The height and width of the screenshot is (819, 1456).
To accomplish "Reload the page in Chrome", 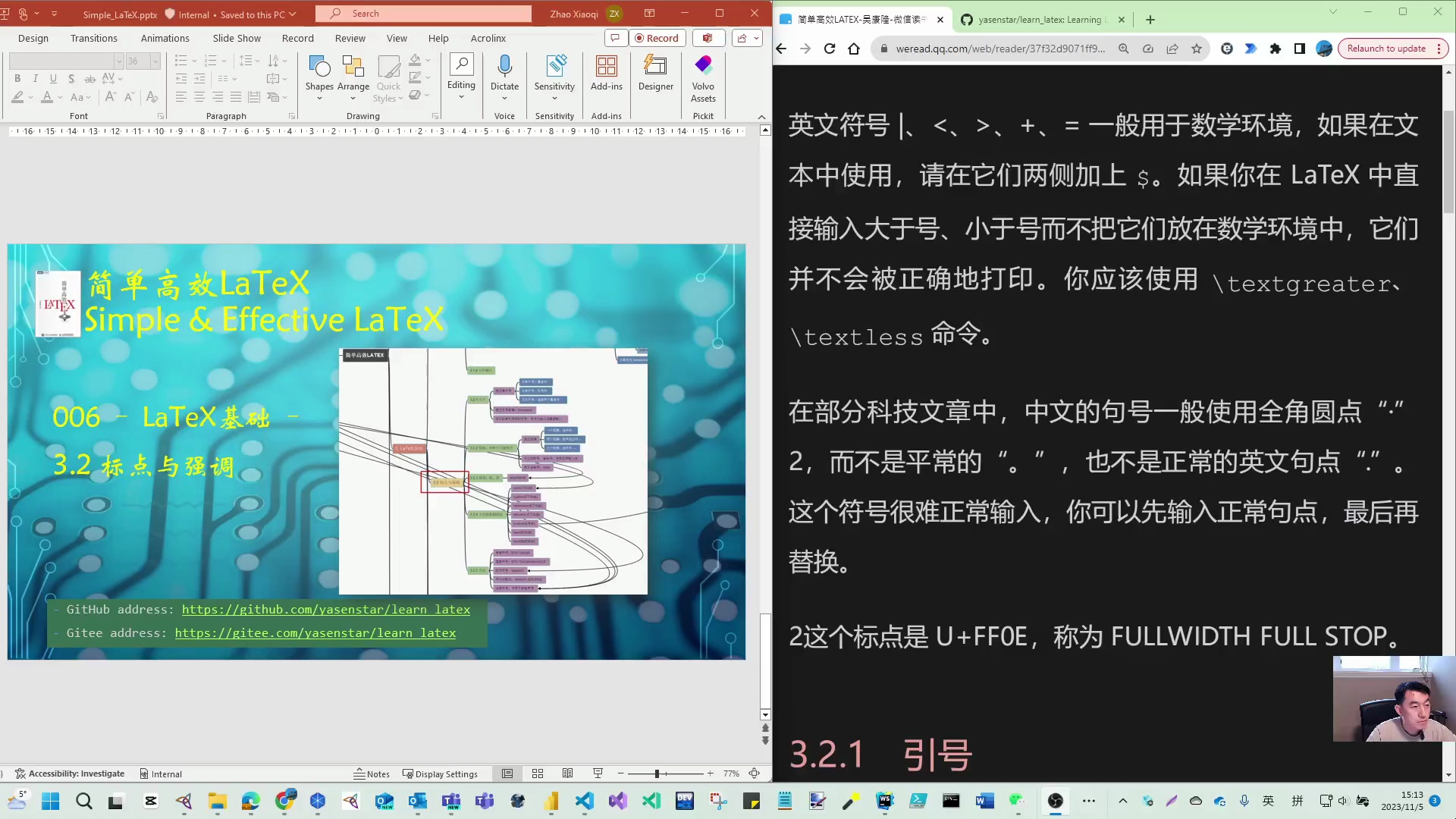I will (x=830, y=49).
